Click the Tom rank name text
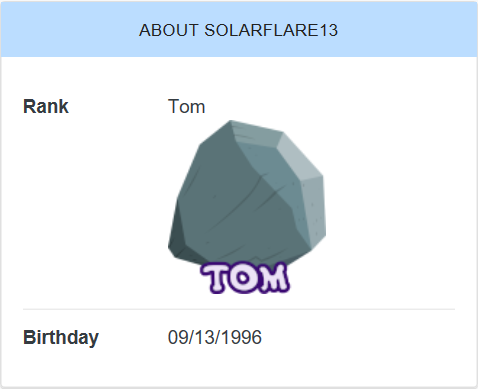 (x=186, y=107)
